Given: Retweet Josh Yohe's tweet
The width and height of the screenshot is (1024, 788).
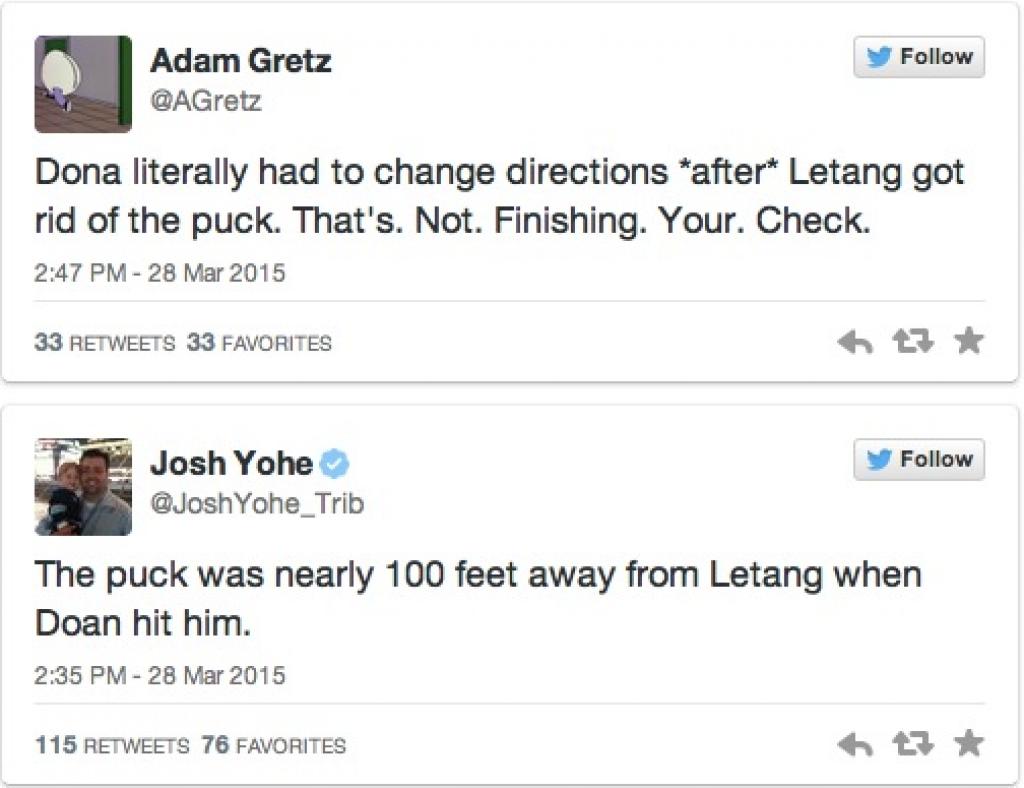Looking at the screenshot, I should point(912,745).
